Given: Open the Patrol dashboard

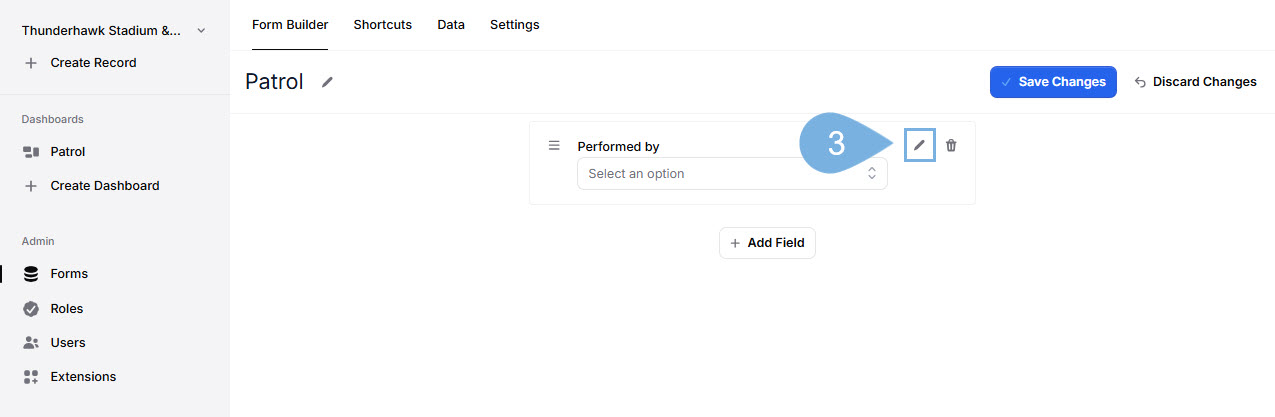Looking at the screenshot, I should pyautogui.click(x=68, y=152).
